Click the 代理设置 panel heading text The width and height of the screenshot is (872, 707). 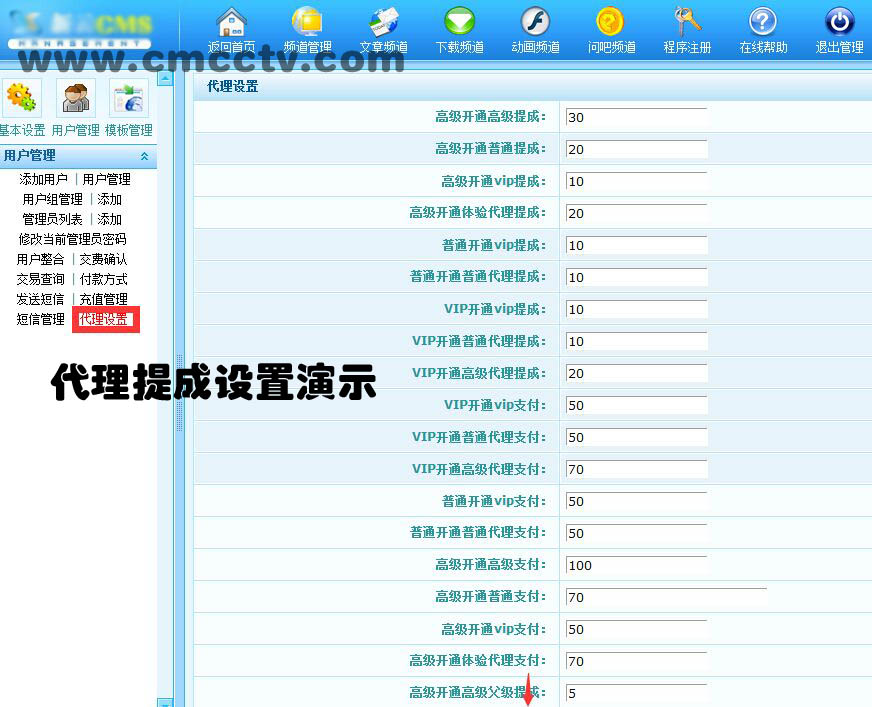[232, 86]
